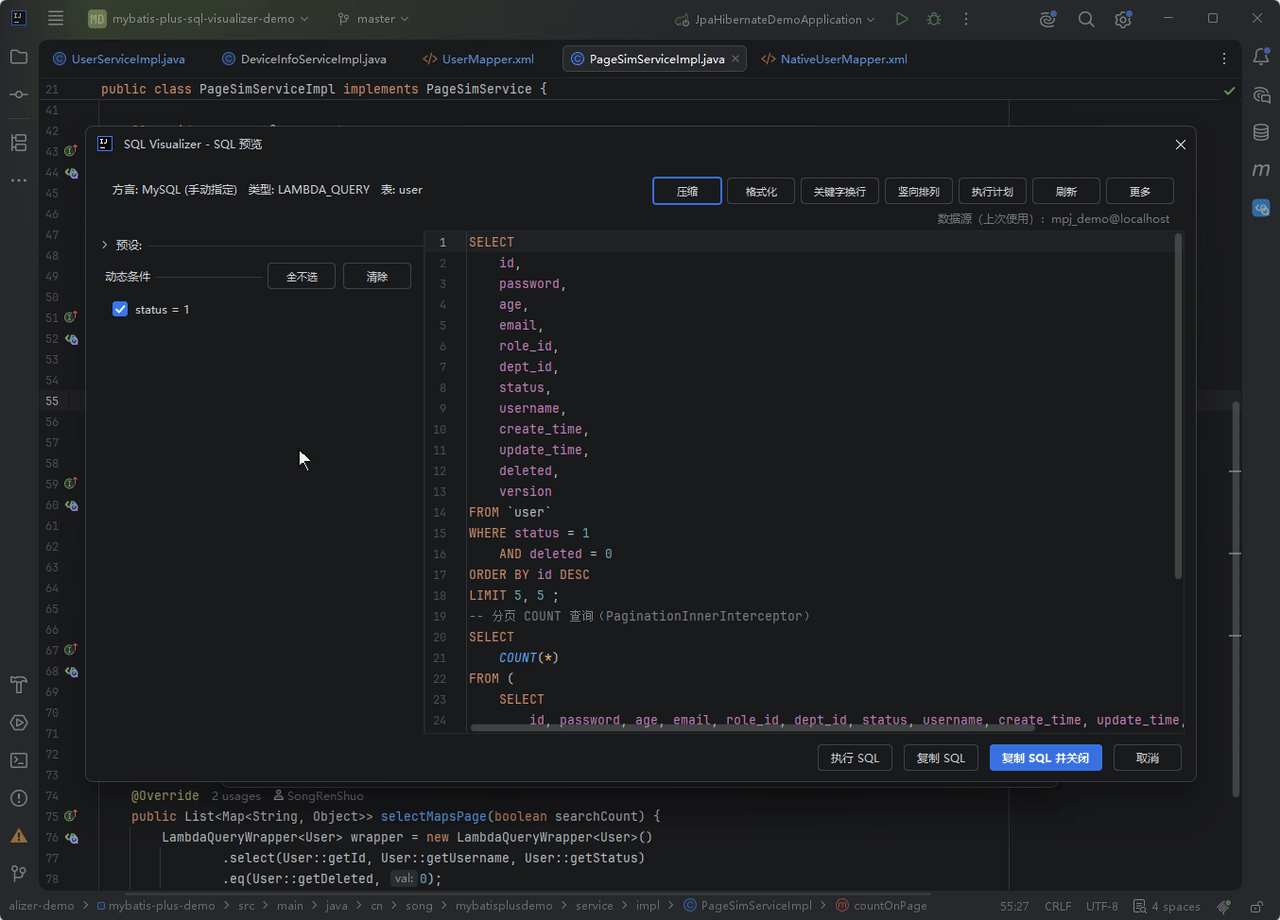
Task: Switch to the DeviceInfoServiceImpl.java tab
Action: pyautogui.click(x=304, y=59)
